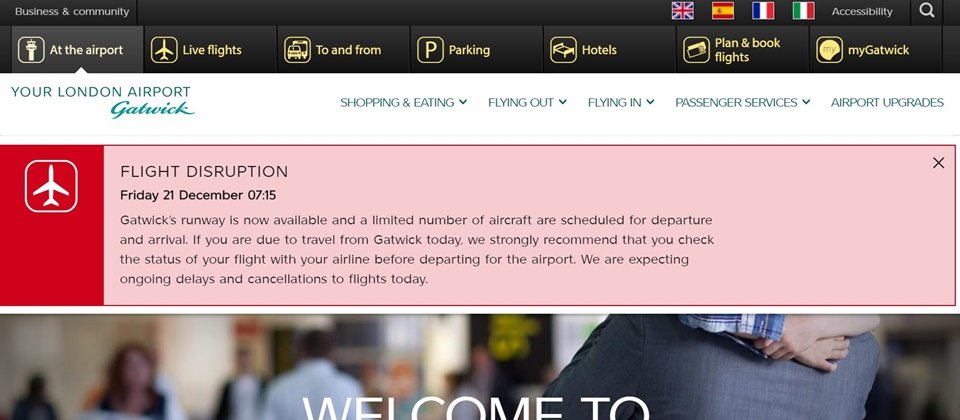
Task: Expand the Flying Out menu
Action: click(x=527, y=102)
